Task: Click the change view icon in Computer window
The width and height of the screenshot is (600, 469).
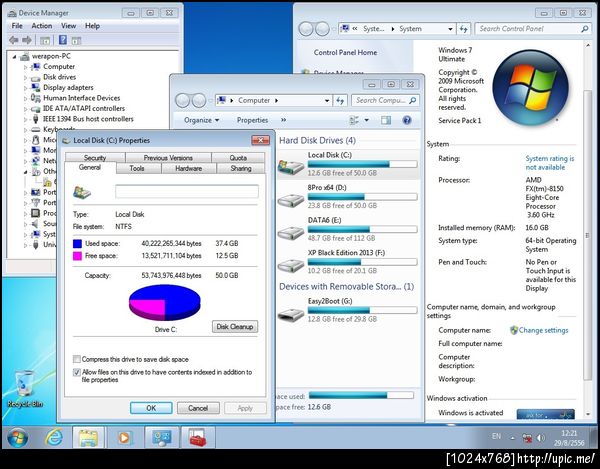Action: click(x=354, y=121)
